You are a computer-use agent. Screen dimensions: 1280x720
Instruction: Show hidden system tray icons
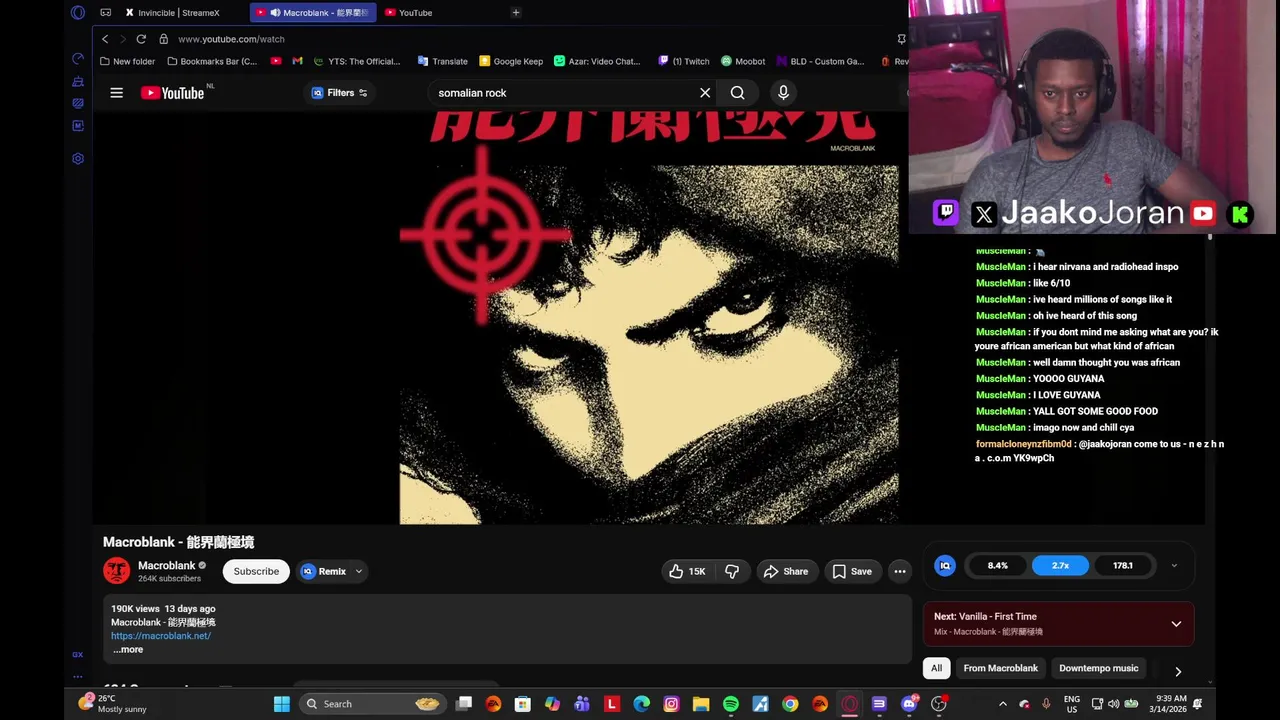(1003, 704)
